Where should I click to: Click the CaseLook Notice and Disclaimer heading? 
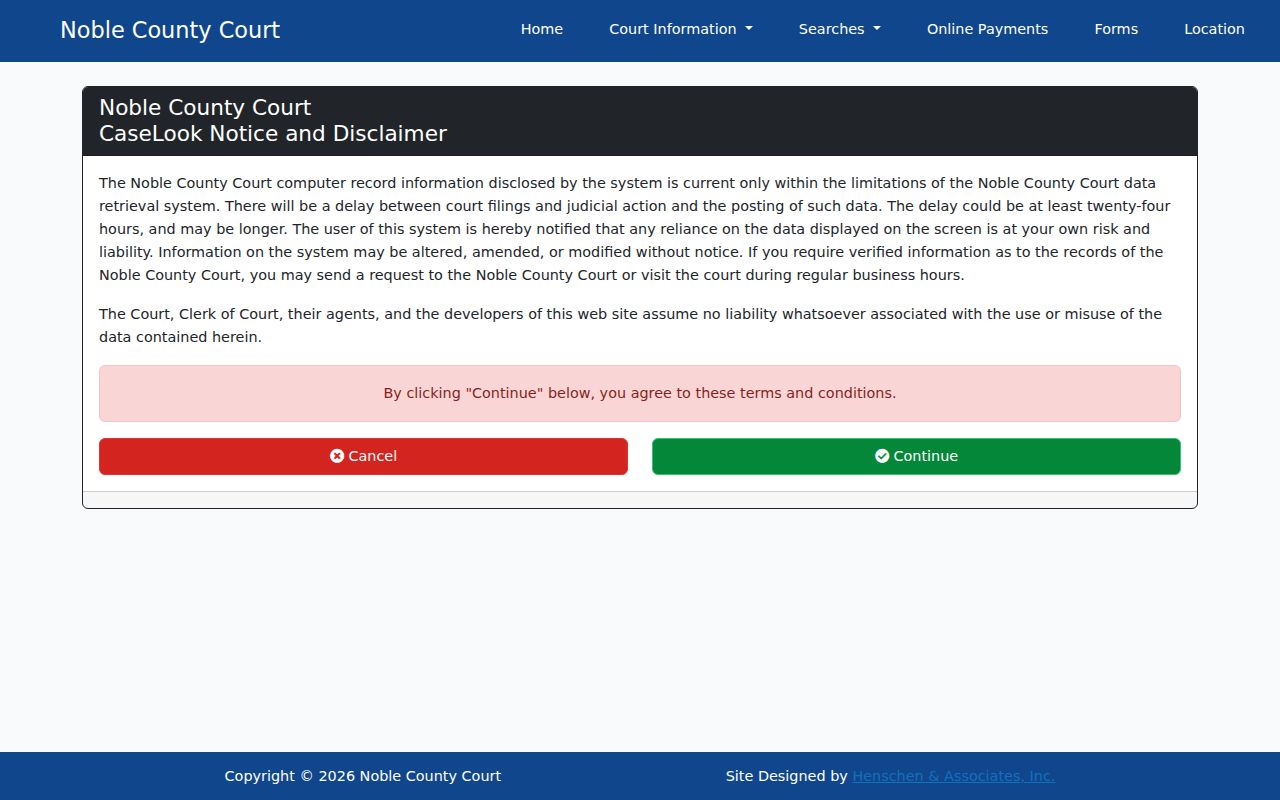273,133
